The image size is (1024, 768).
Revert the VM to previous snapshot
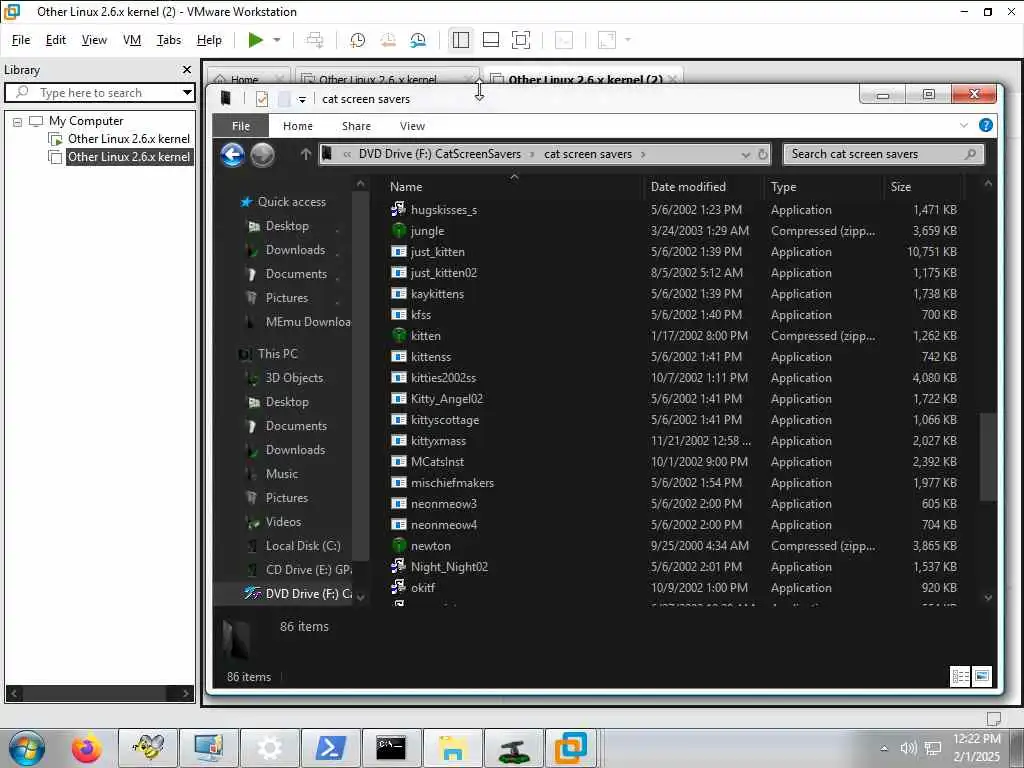click(388, 40)
